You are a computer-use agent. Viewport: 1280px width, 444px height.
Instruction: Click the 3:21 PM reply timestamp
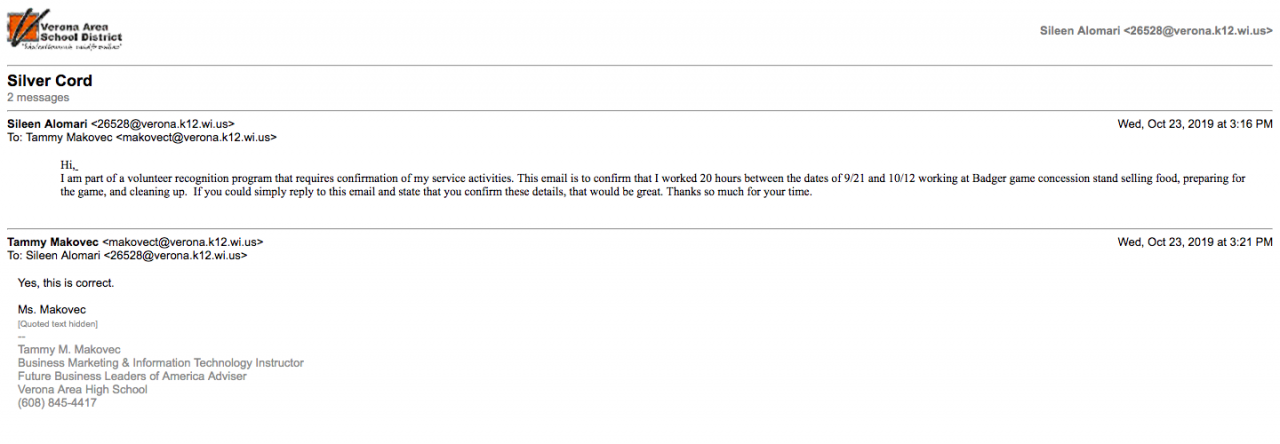(1194, 242)
